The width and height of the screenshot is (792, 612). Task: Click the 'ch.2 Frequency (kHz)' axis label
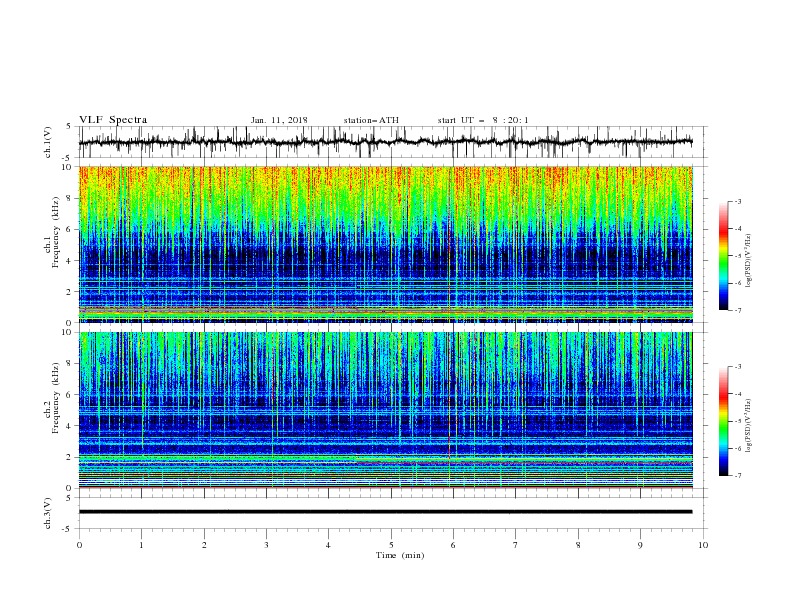52,397
